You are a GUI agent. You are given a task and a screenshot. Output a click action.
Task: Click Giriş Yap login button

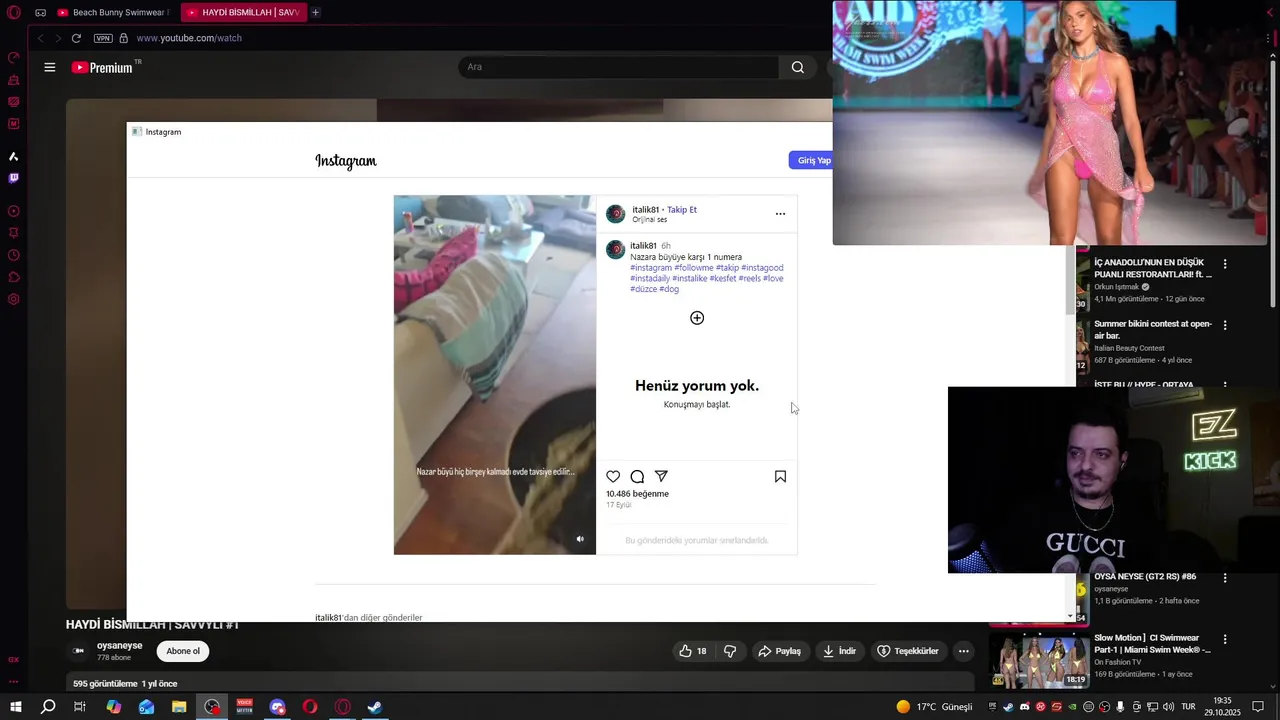(x=814, y=160)
